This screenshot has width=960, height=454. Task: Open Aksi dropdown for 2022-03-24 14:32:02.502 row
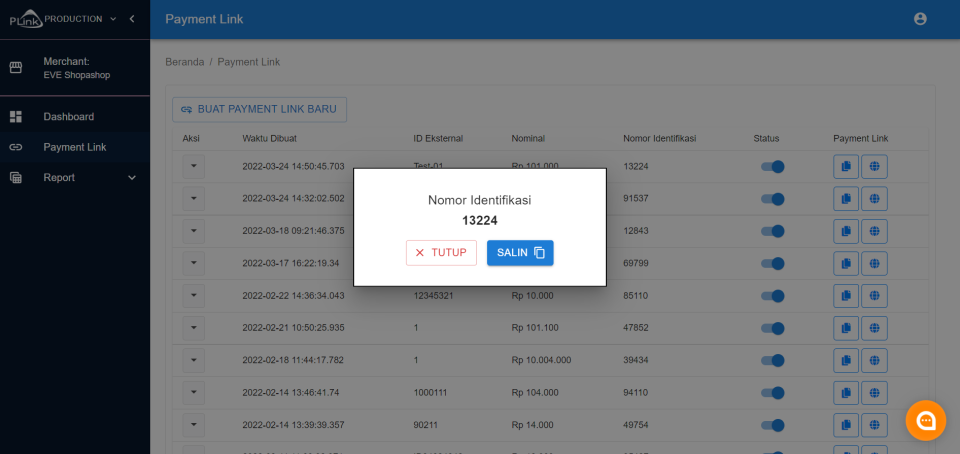(x=193, y=199)
